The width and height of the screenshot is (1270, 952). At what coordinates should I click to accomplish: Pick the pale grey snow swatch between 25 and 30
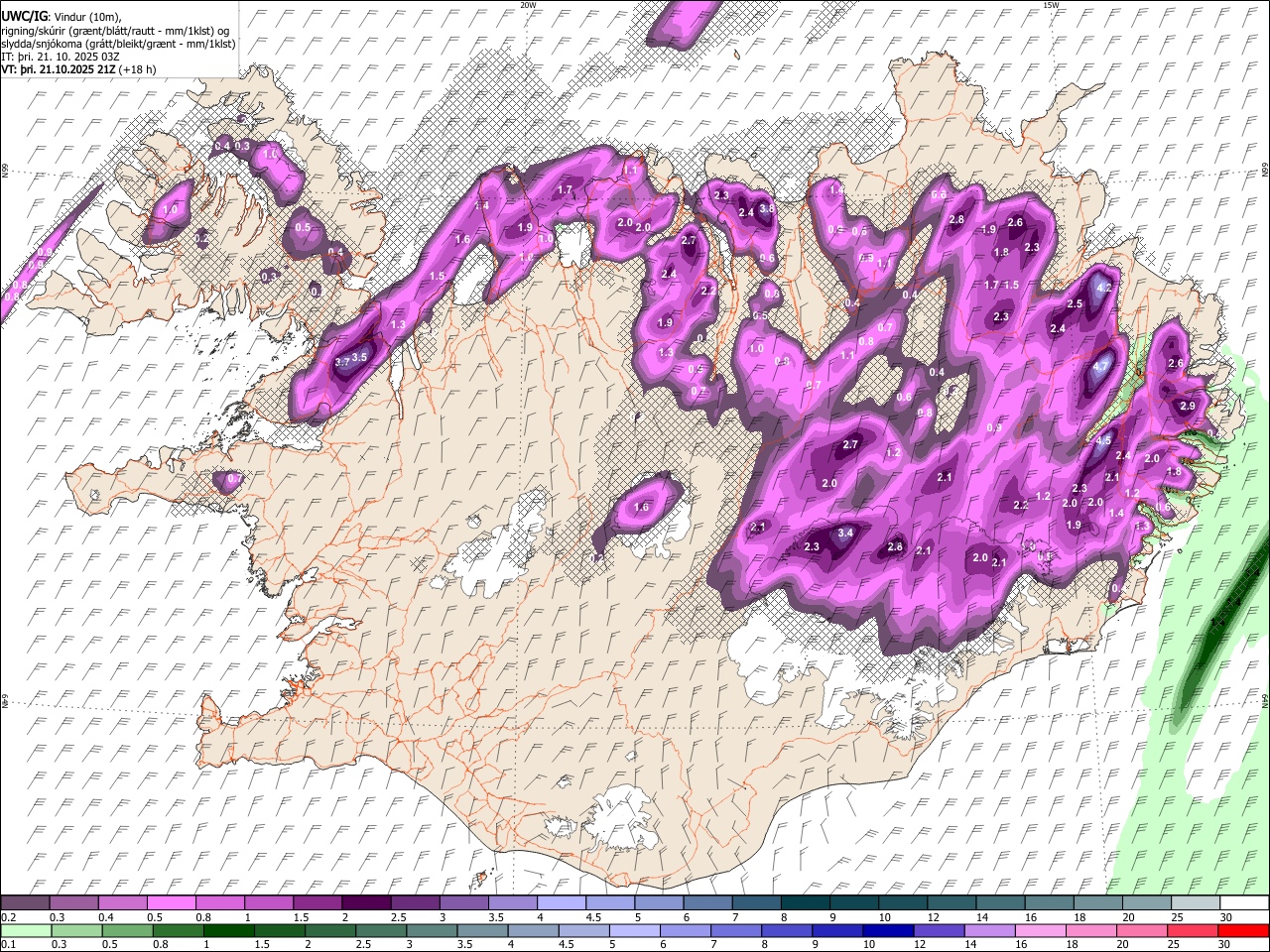(1197, 903)
